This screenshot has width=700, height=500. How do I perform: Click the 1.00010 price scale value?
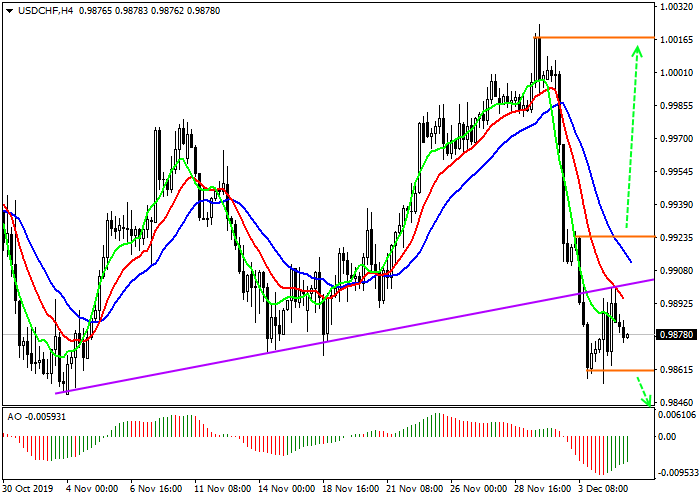[677, 73]
